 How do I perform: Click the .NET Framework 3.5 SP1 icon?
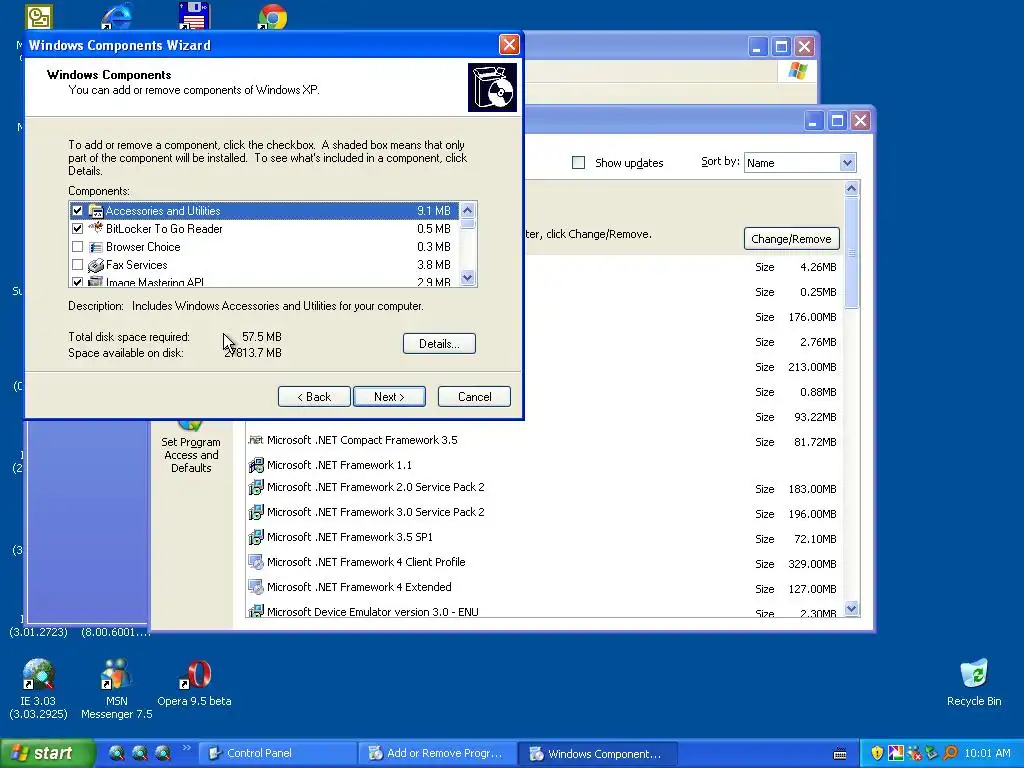tap(255, 537)
